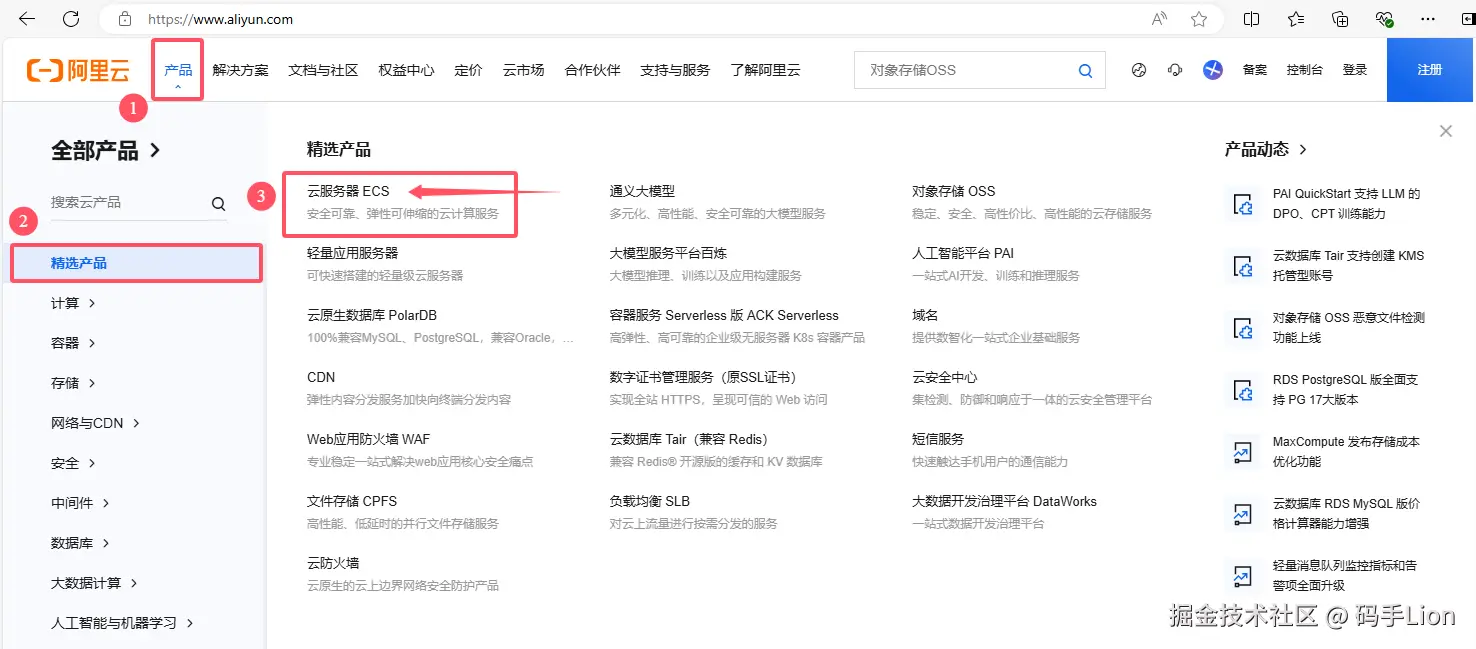The width and height of the screenshot is (1476, 649).
Task: Expand 网络与CDN category
Action: click(x=95, y=423)
